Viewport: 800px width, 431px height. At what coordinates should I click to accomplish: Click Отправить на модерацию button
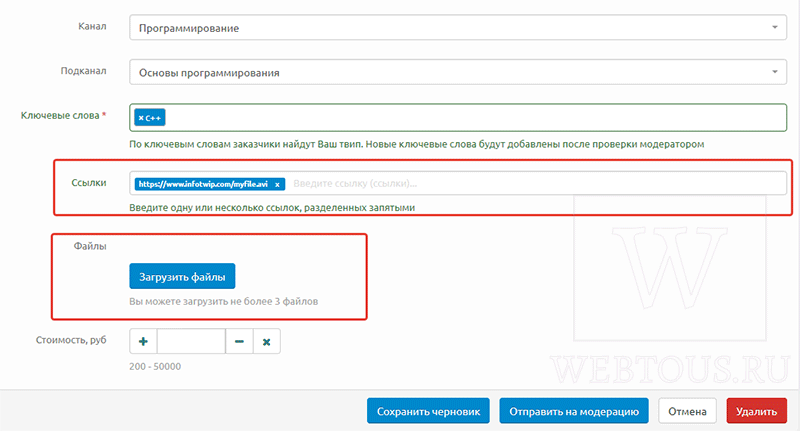[x=574, y=411]
